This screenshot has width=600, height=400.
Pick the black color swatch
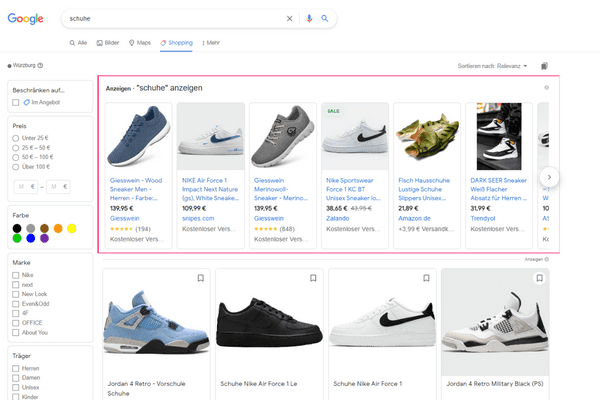tap(17, 229)
